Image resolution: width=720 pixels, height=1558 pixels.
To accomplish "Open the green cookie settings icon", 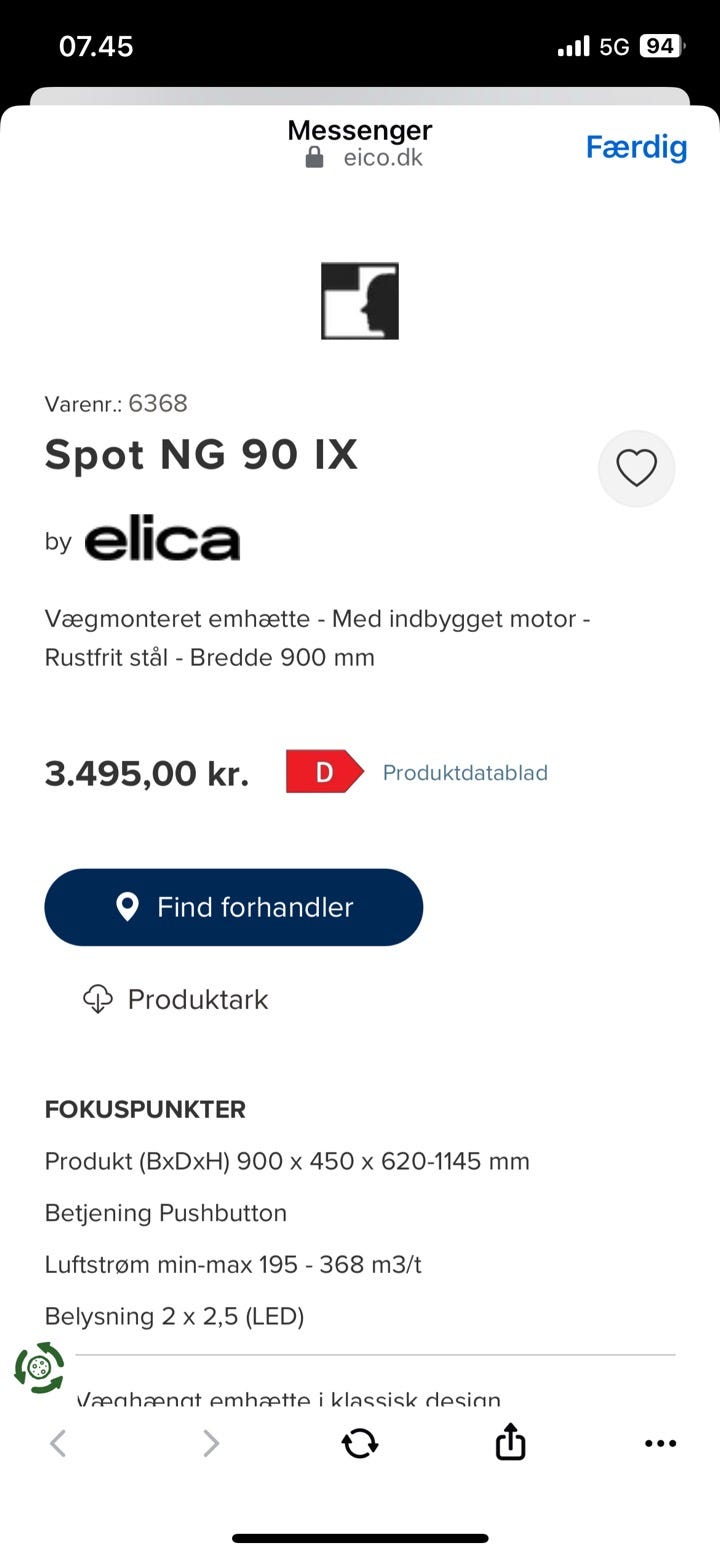I will (x=39, y=1368).
